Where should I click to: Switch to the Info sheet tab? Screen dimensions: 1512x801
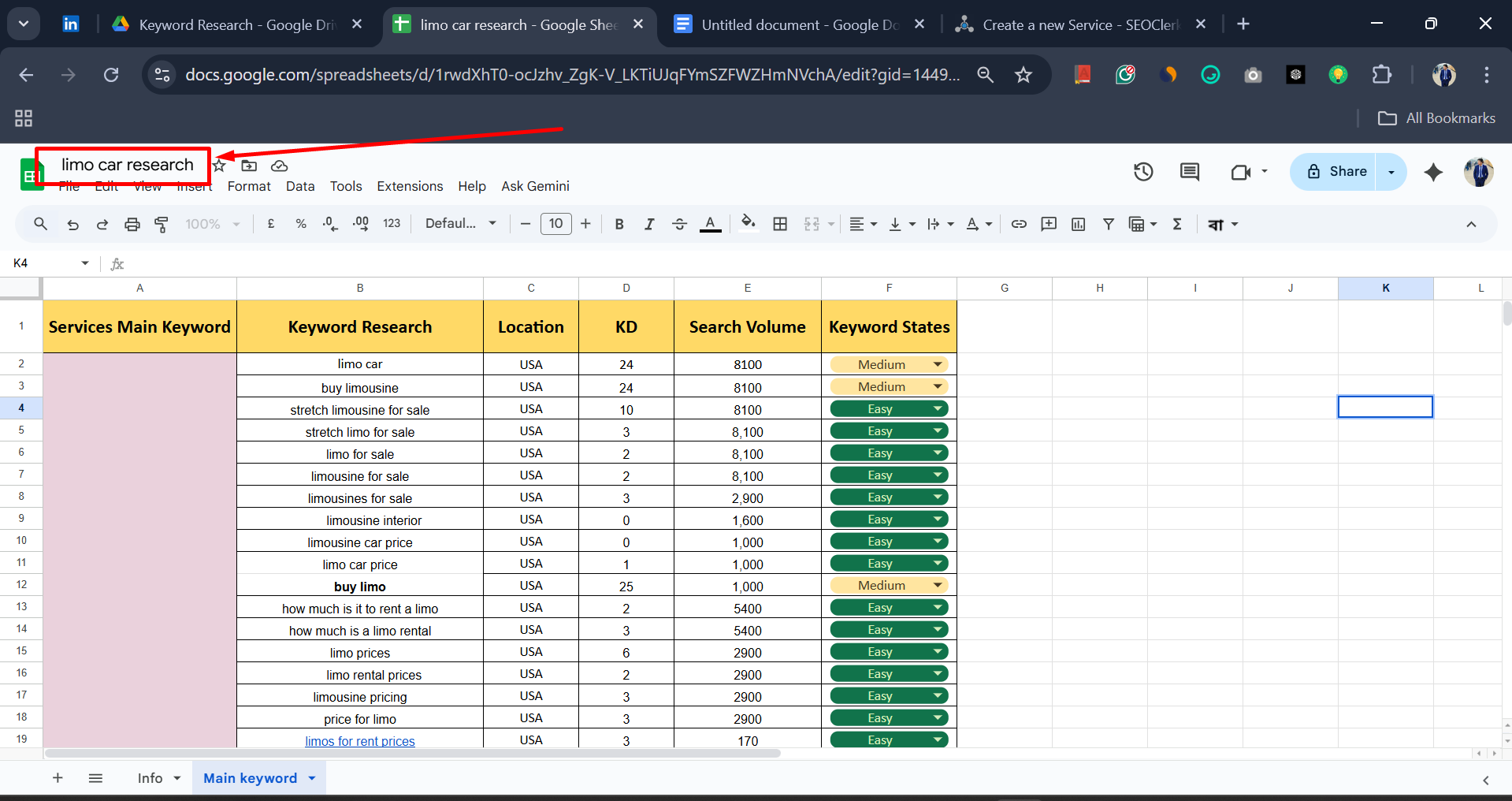tap(150, 778)
